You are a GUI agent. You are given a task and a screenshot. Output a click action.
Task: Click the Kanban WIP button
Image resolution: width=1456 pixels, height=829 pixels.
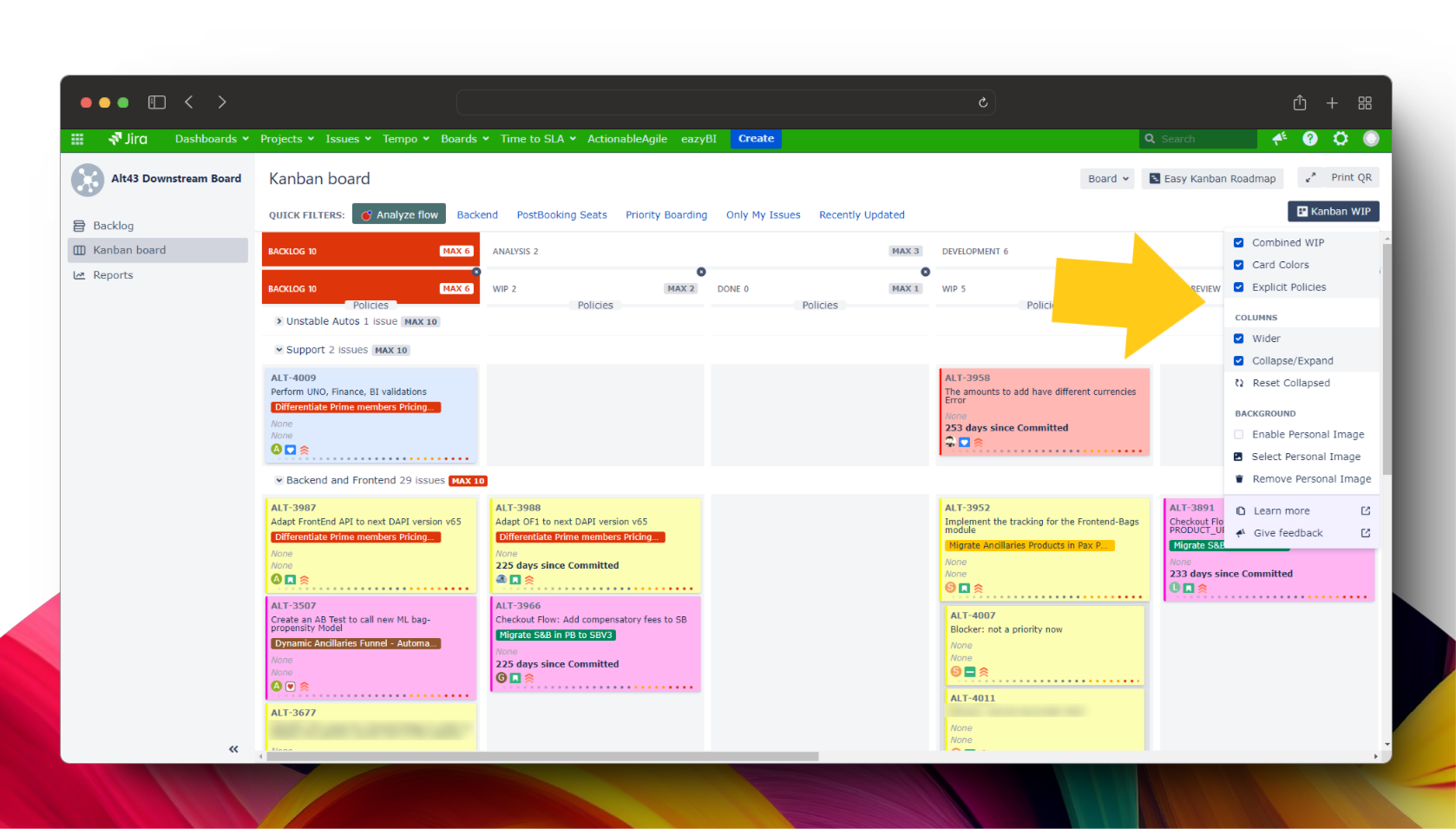pyautogui.click(x=1334, y=211)
